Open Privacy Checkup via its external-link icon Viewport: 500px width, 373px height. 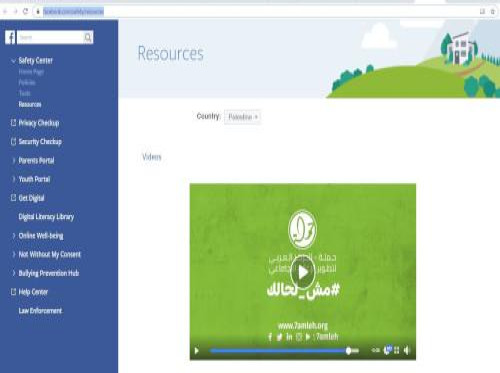(x=13, y=123)
